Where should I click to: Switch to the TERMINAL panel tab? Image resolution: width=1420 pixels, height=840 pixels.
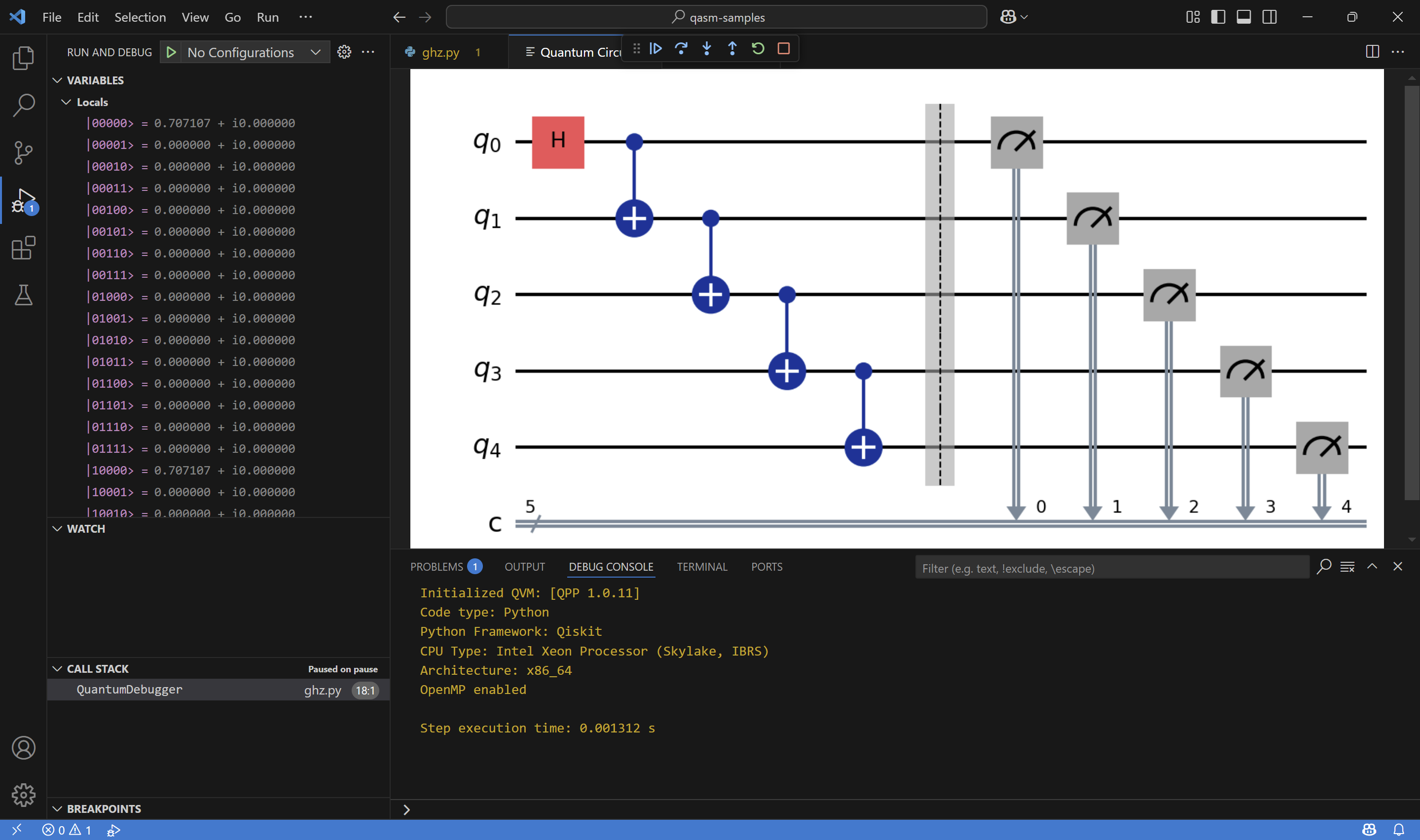click(x=702, y=567)
